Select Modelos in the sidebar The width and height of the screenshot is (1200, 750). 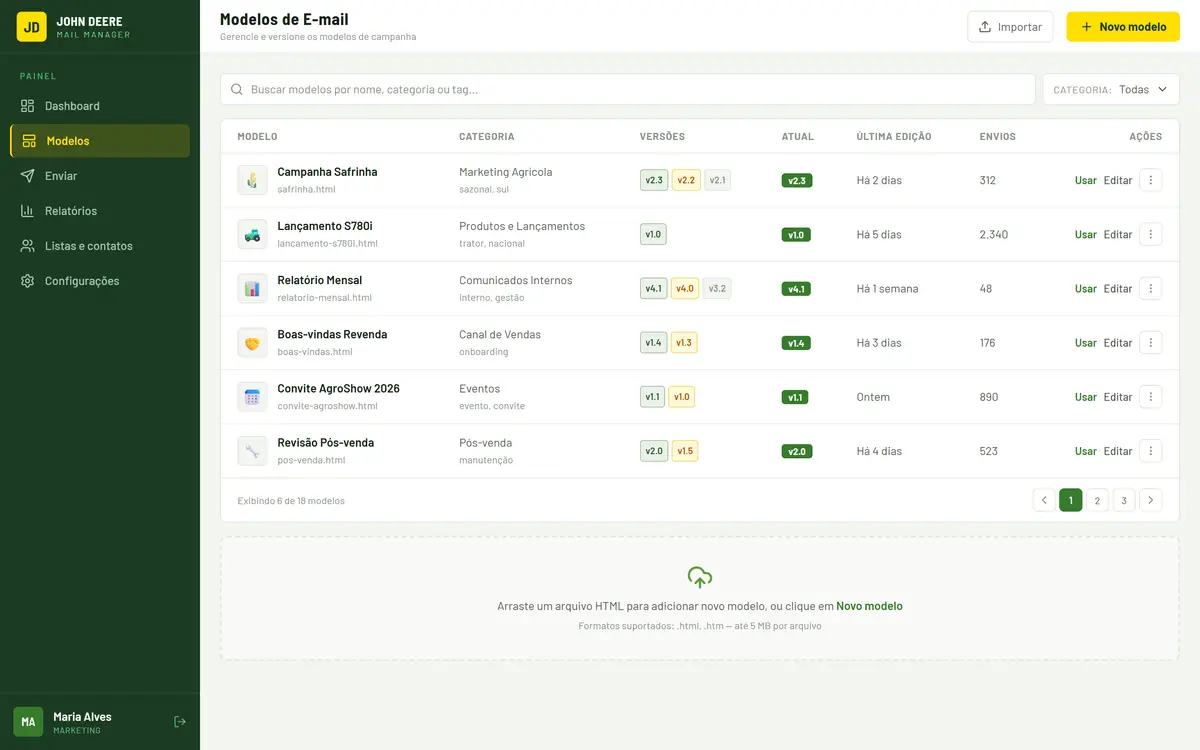pyautogui.click(x=100, y=141)
